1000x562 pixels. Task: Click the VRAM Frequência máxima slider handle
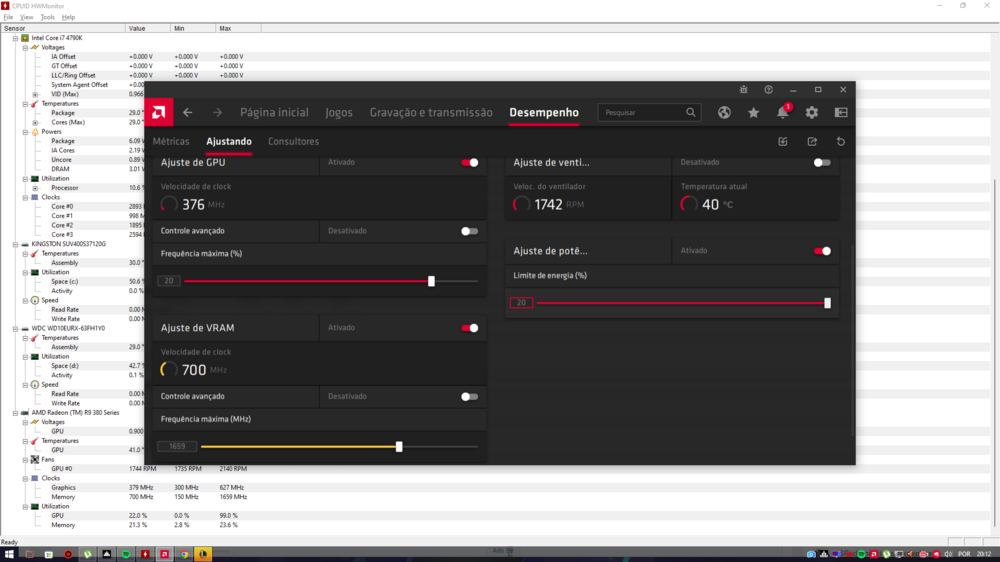[399, 447]
